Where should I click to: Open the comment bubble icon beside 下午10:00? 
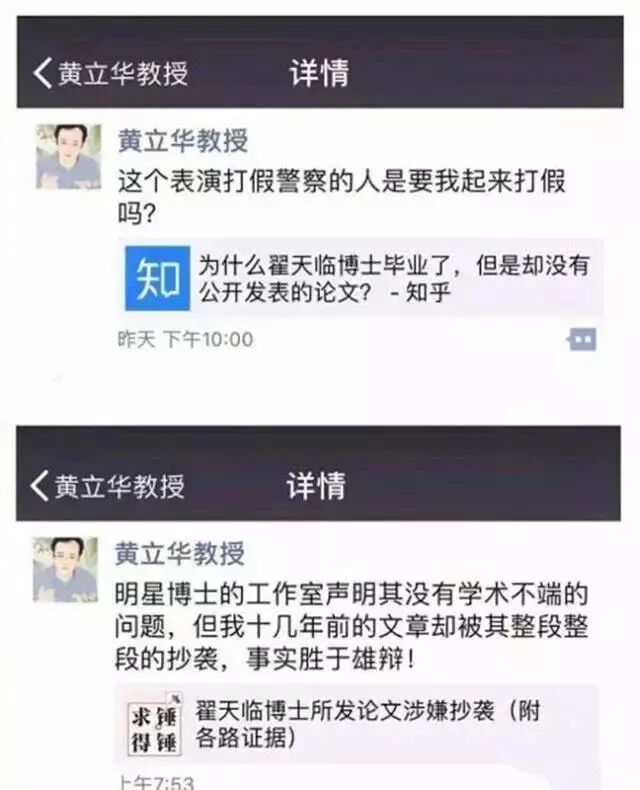[582, 339]
